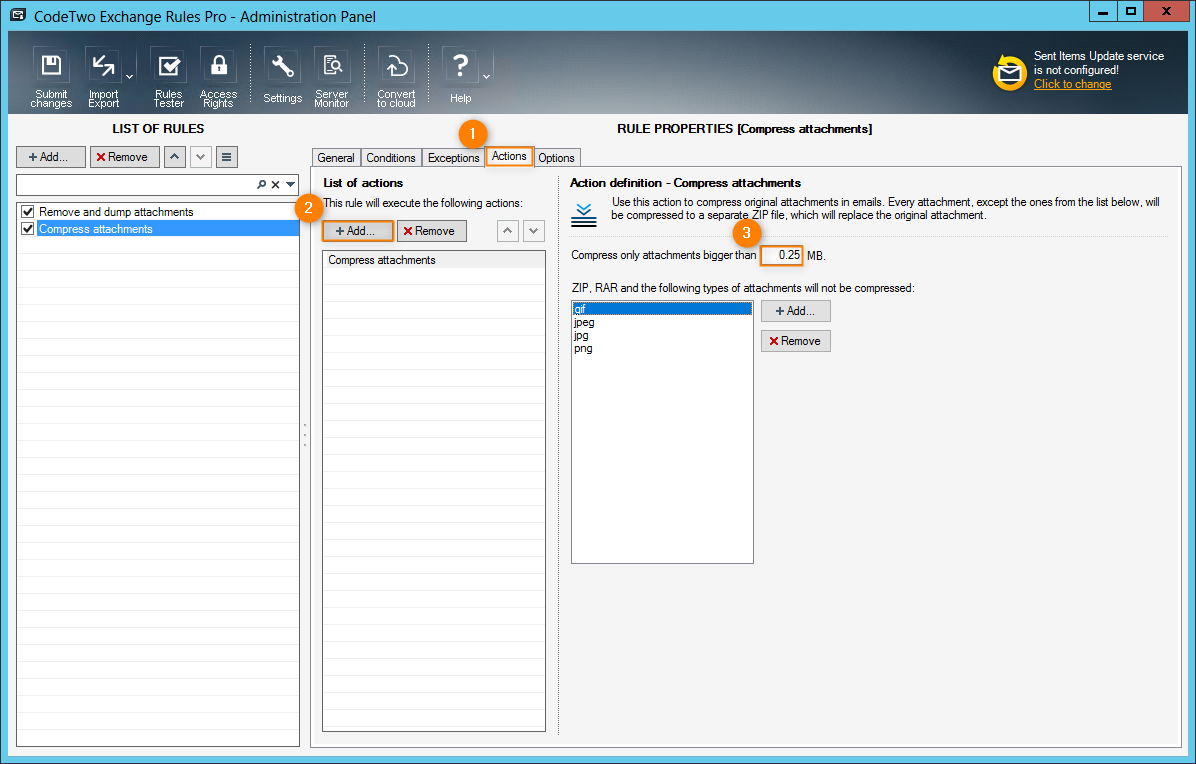Image resolution: width=1196 pixels, height=764 pixels.
Task: Open the rules list menu icon
Action: pyautogui.click(x=227, y=157)
